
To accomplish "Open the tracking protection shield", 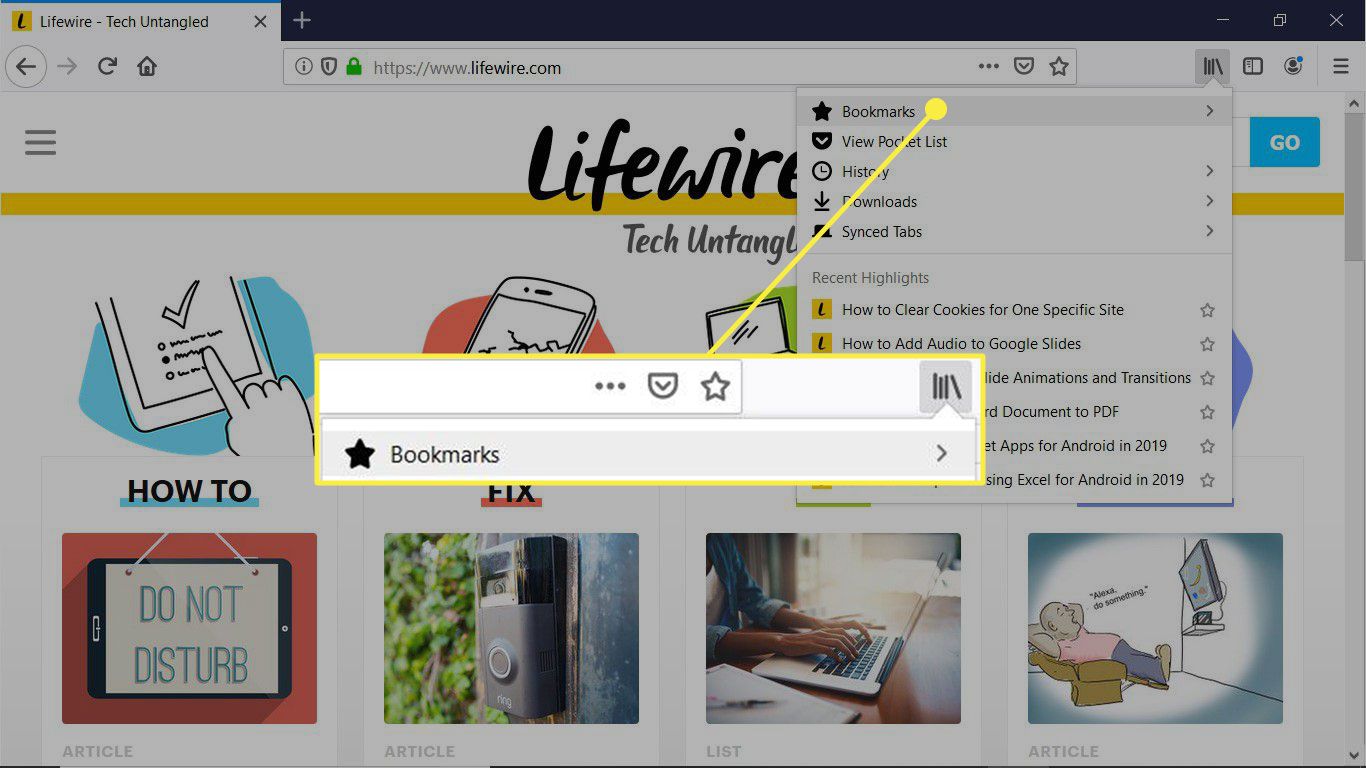I will pos(328,67).
